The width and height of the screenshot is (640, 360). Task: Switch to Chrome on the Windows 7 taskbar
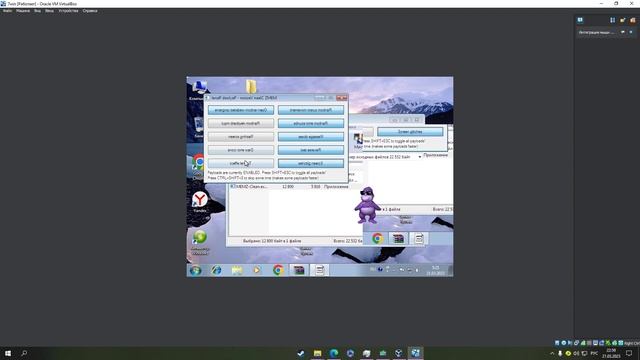pyautogui.click(x=278, y=270)
